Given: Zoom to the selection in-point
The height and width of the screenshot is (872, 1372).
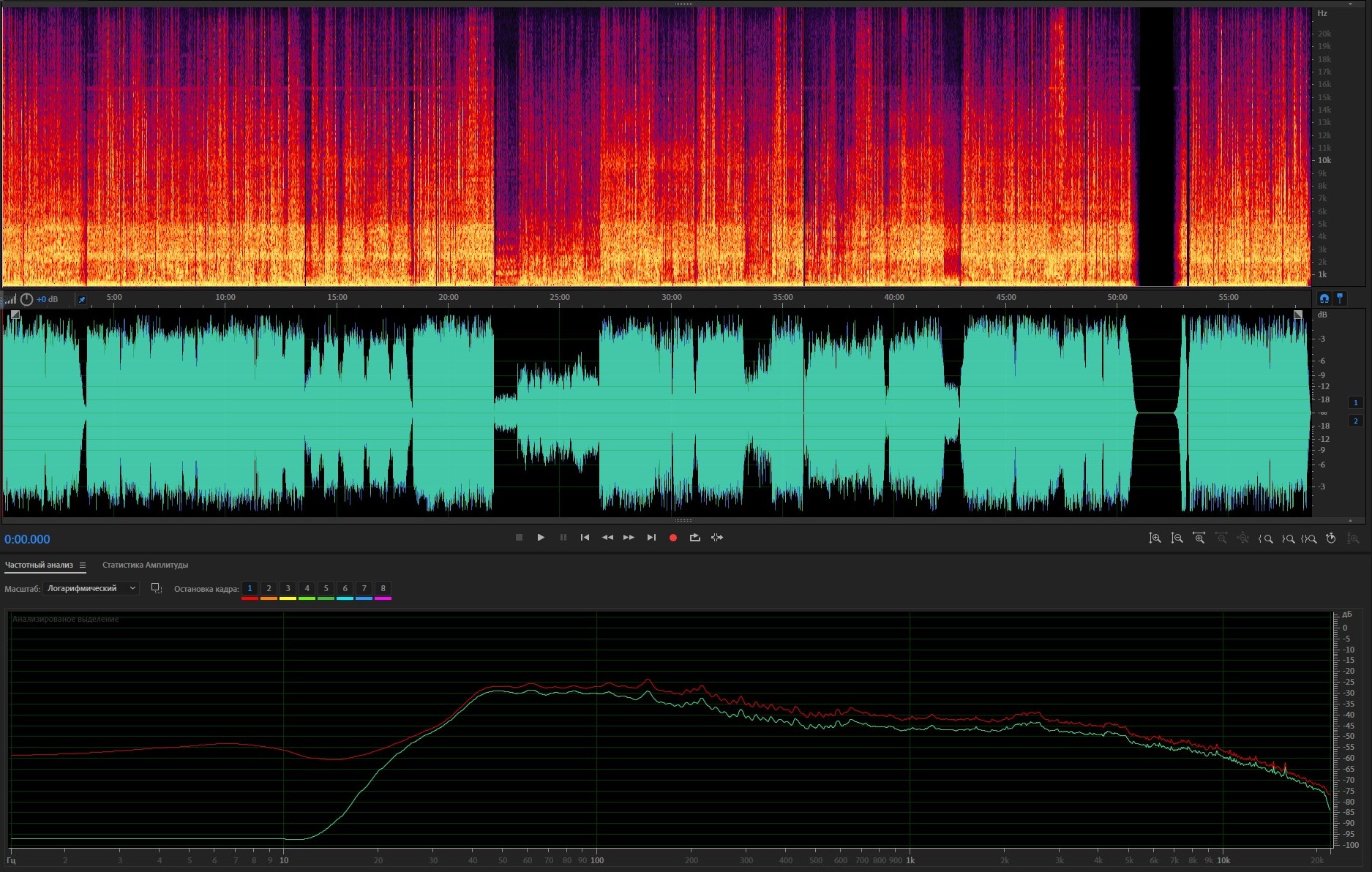Looking at the screenshot, I should 1265,538.
